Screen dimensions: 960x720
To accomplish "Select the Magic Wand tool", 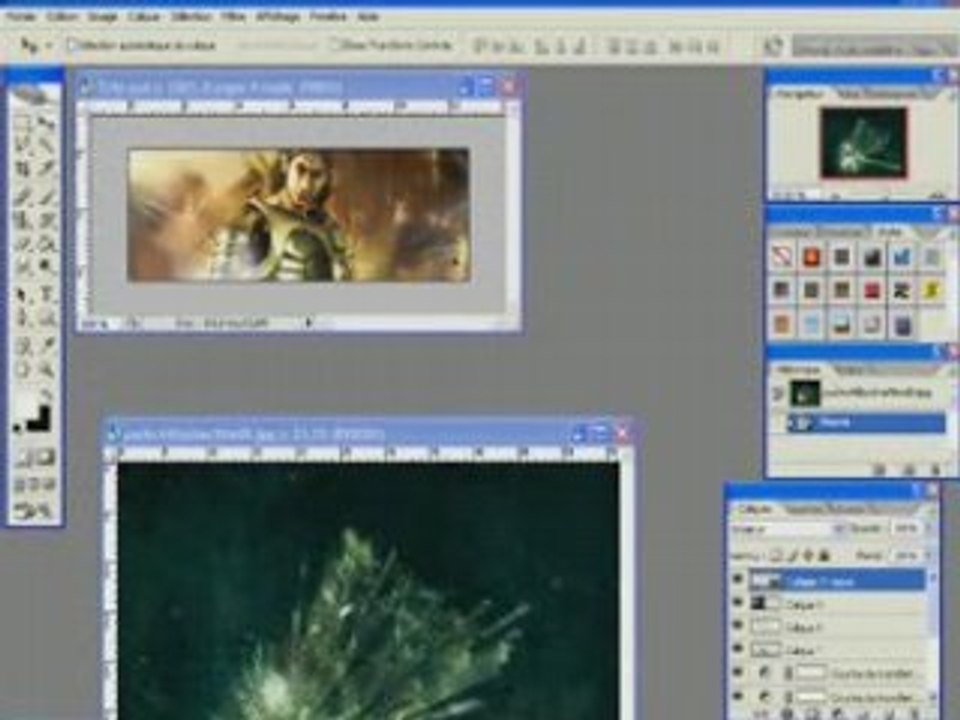I will 46,145.
